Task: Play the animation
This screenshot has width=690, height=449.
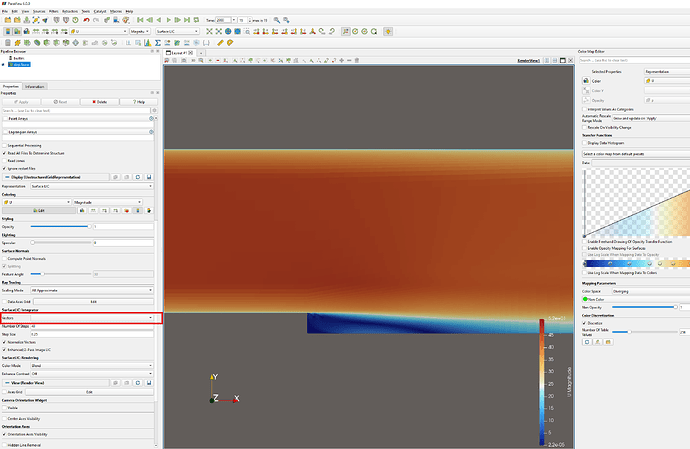Action: point(168,20)
